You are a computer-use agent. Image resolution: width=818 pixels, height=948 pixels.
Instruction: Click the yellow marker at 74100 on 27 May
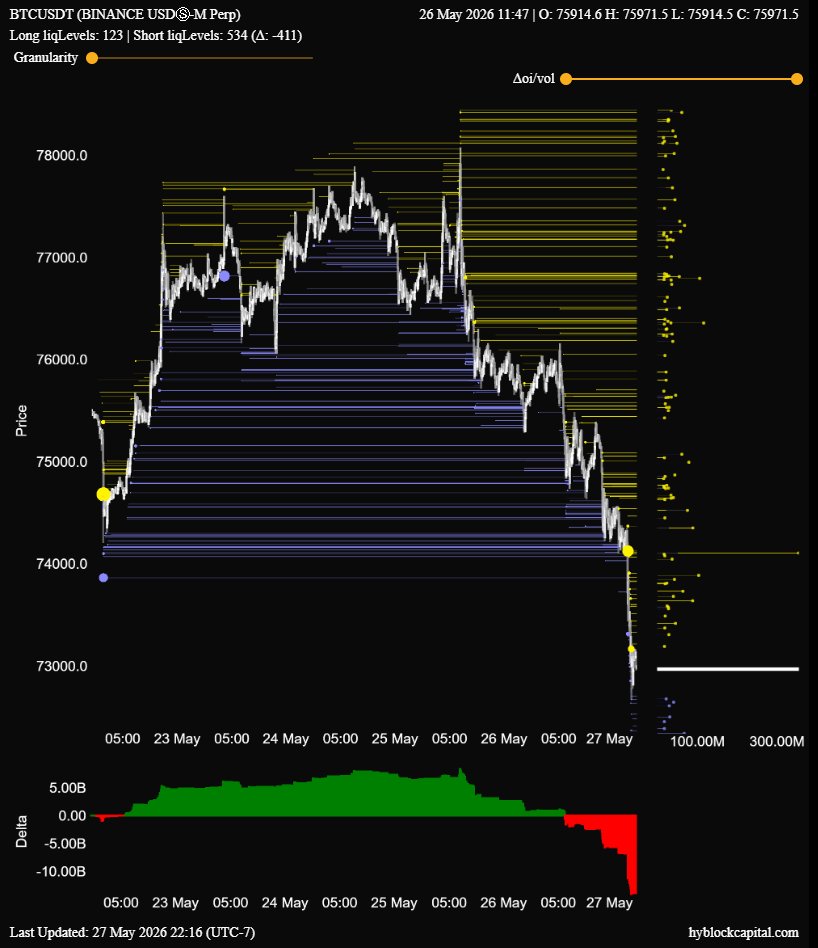628,551
